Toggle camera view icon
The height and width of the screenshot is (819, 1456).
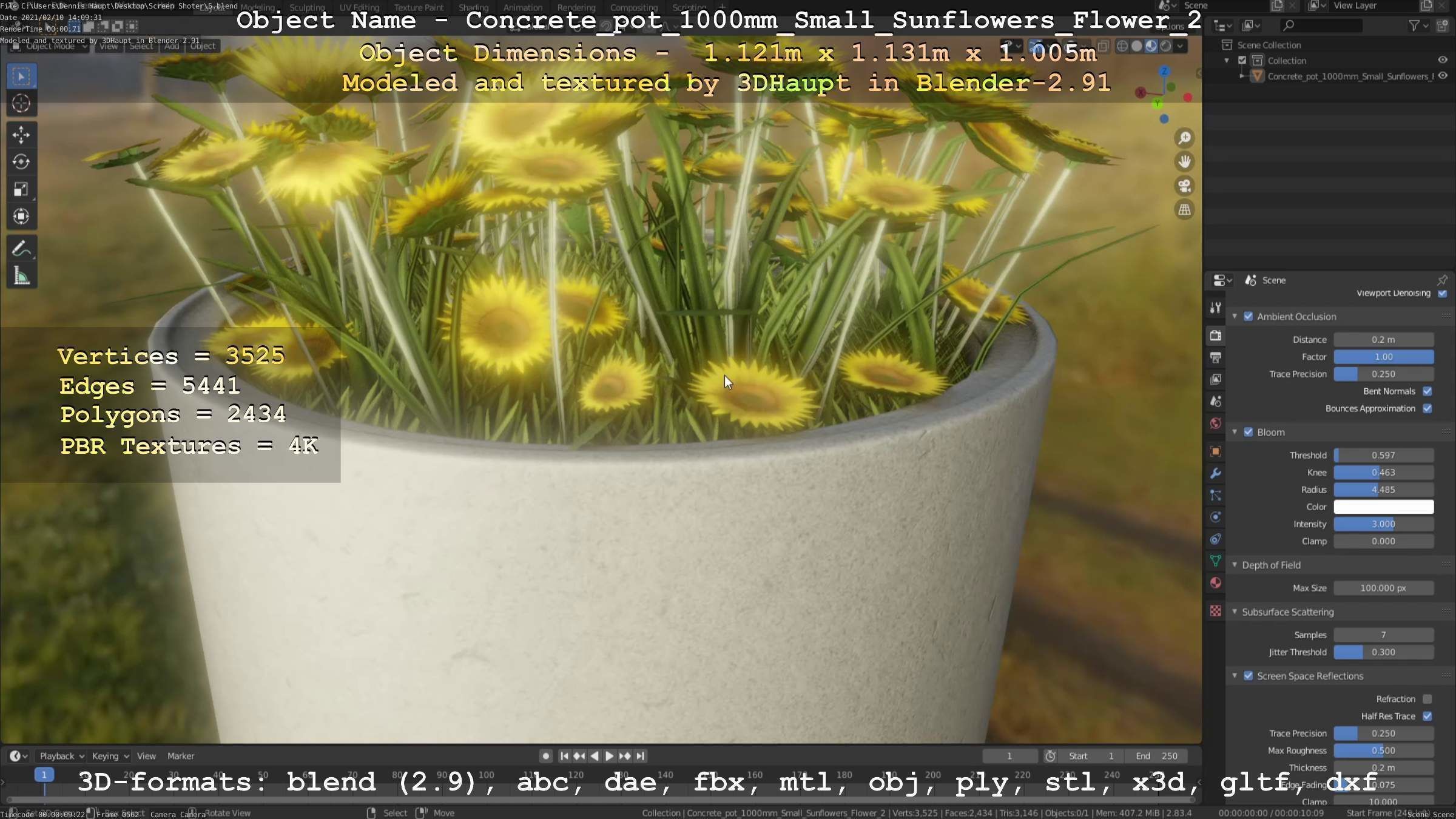[1184, 186]
